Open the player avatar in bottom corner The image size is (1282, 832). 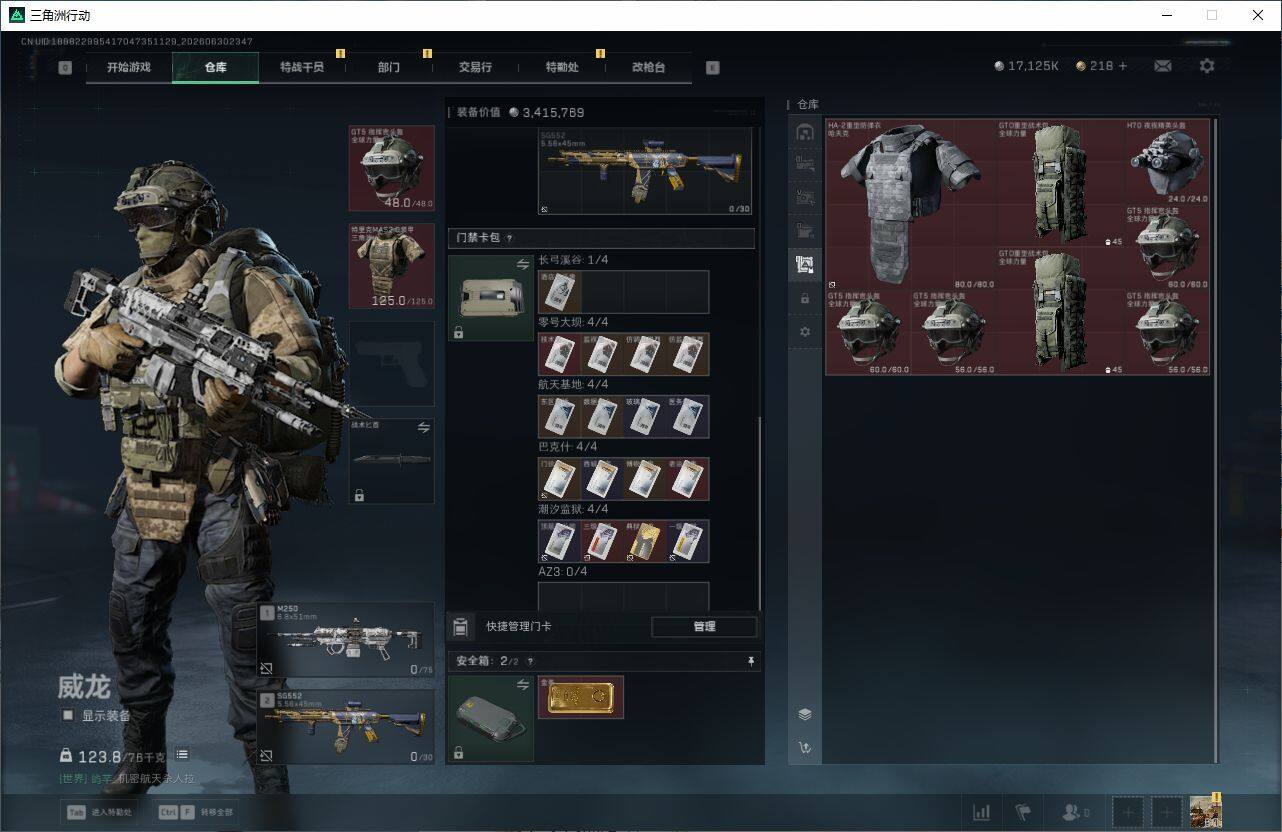[x=1206, y=811]
